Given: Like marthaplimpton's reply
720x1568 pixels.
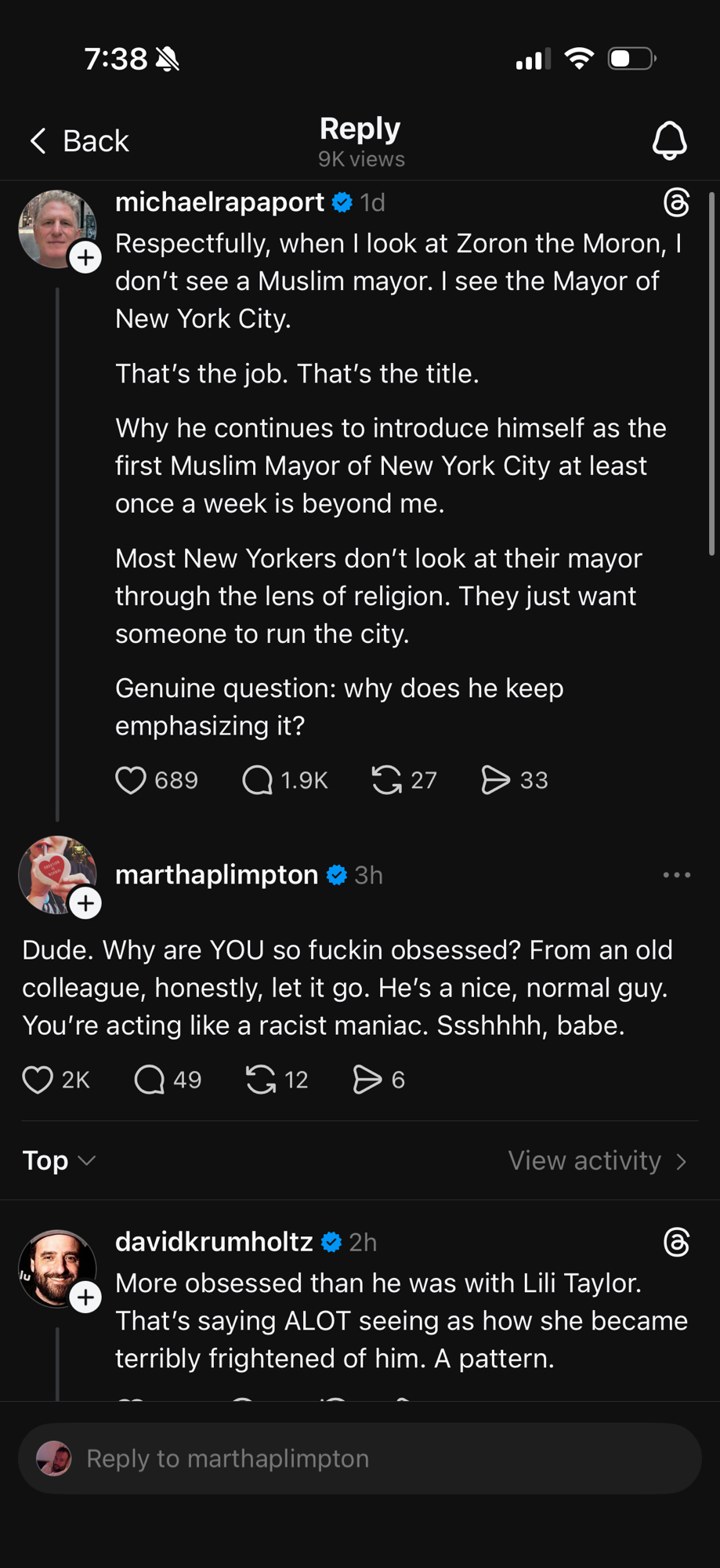Looking at the screenshot, I should pyautogui.click(x=38, y=1080).
